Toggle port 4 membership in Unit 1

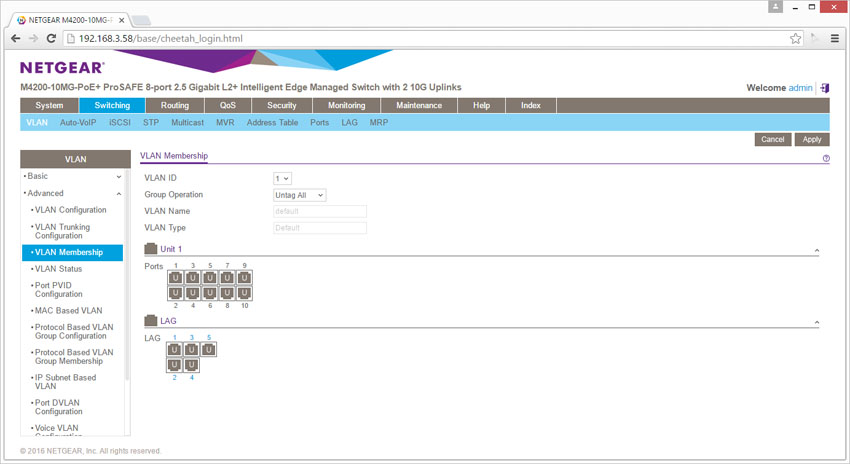tap(192, 293)
